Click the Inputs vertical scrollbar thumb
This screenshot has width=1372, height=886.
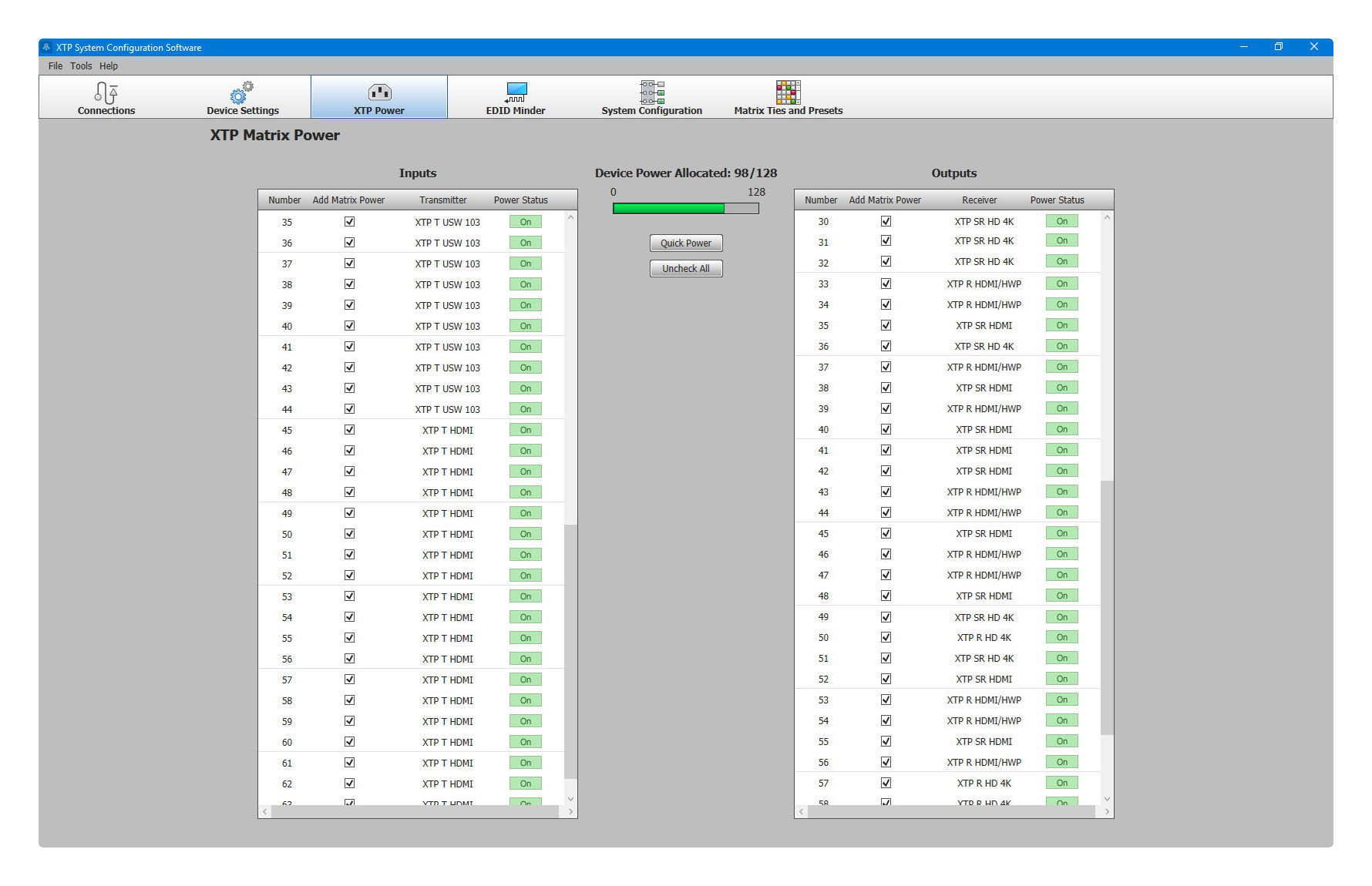click(x=570, y=652)
